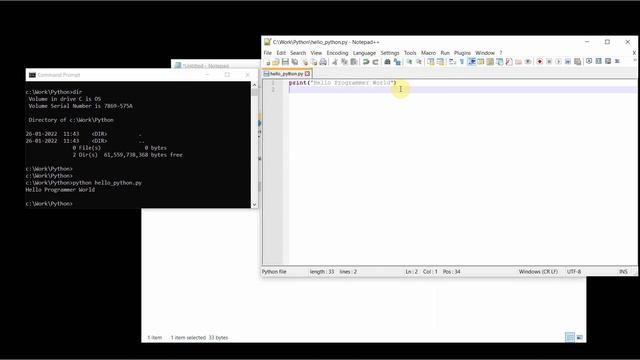
Task: Open the Macro menu
Action: 428,53
